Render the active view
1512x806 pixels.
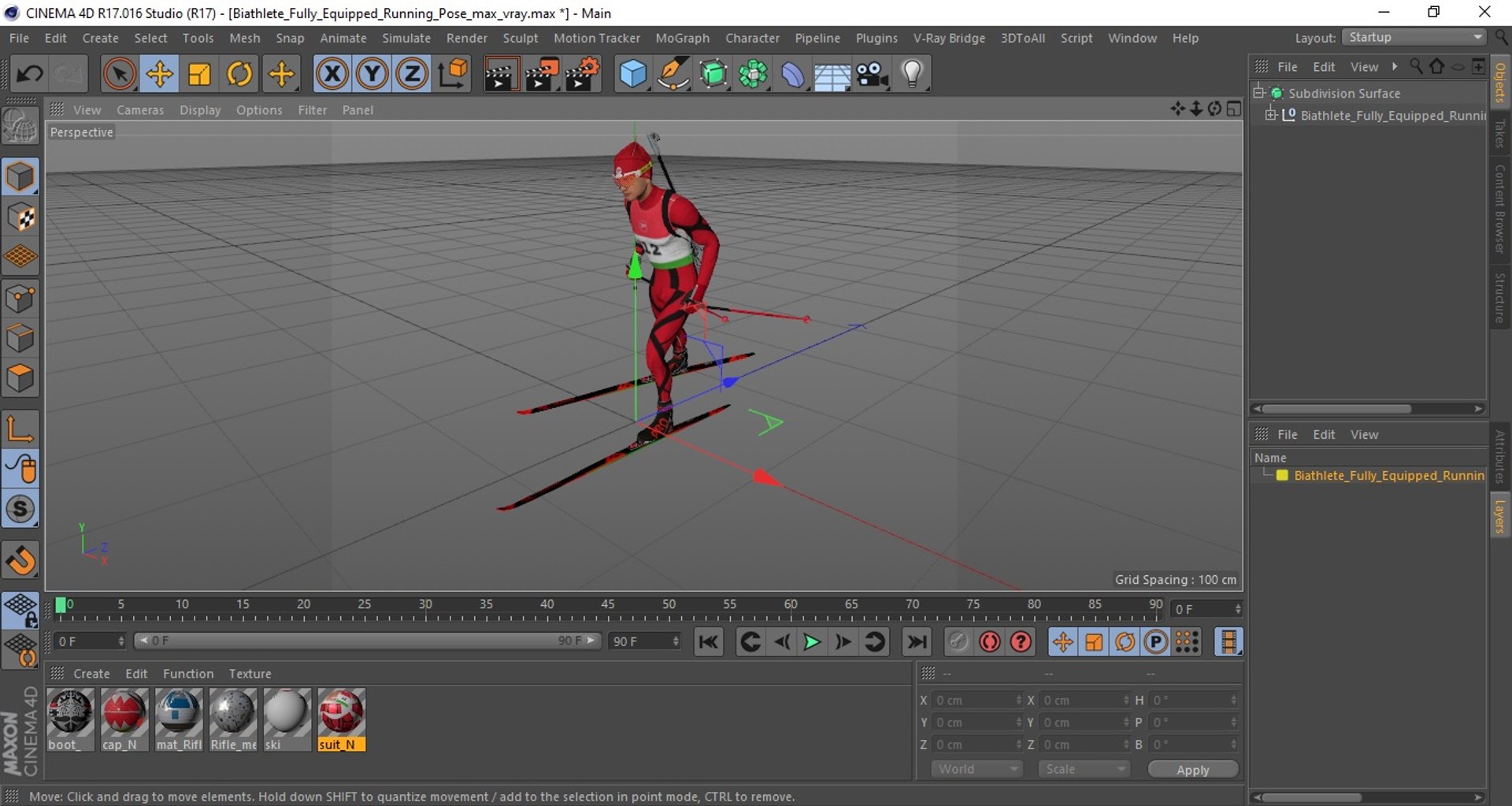(x=501, y=74)
